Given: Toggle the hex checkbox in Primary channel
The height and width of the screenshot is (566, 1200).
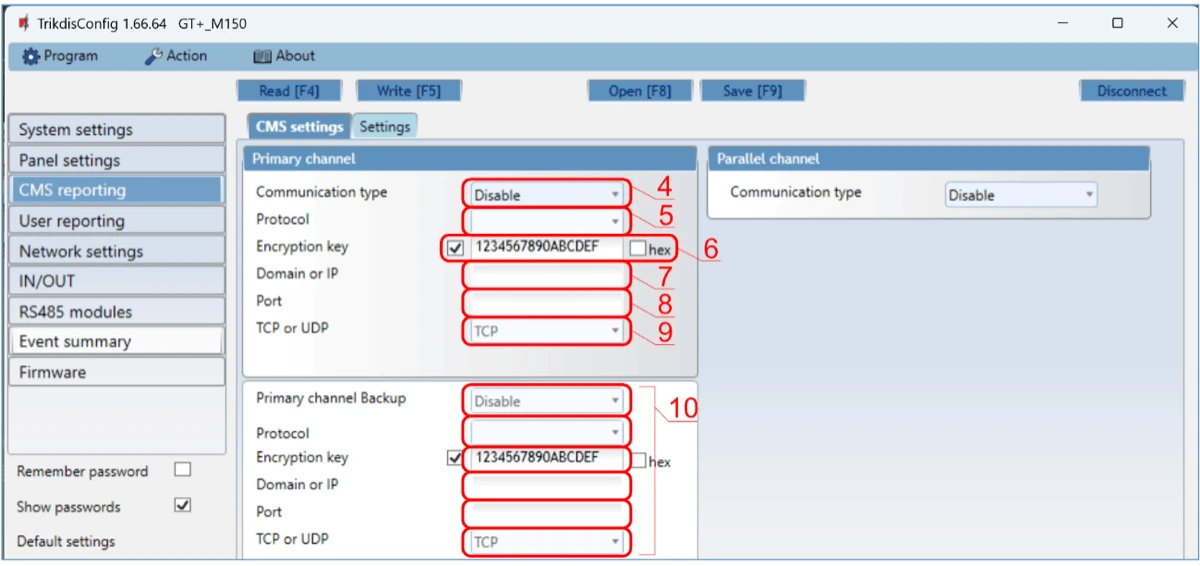Looking at the screenshot, I should click(x=638, y=248).
